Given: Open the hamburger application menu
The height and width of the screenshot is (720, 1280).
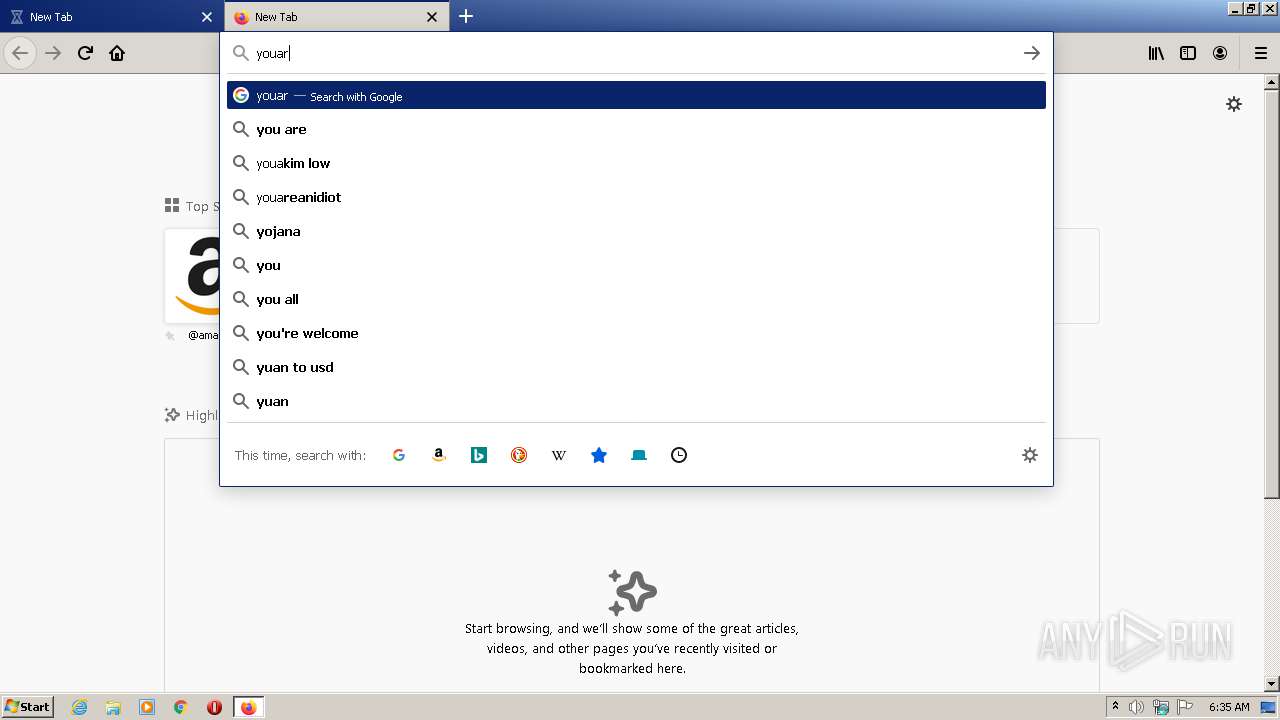Looking at the screenshot, I should pos(1261,53).
